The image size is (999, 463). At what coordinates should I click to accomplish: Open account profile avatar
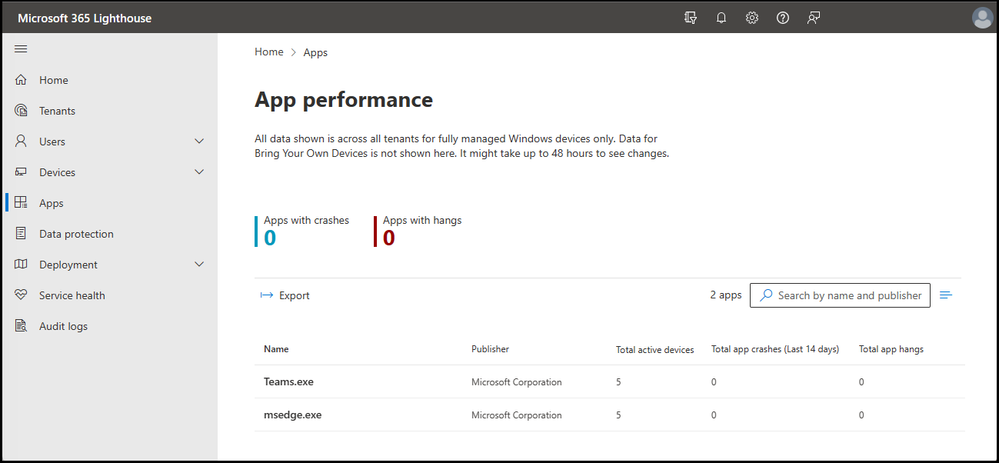pyautogui.click(x=982, y=18)
